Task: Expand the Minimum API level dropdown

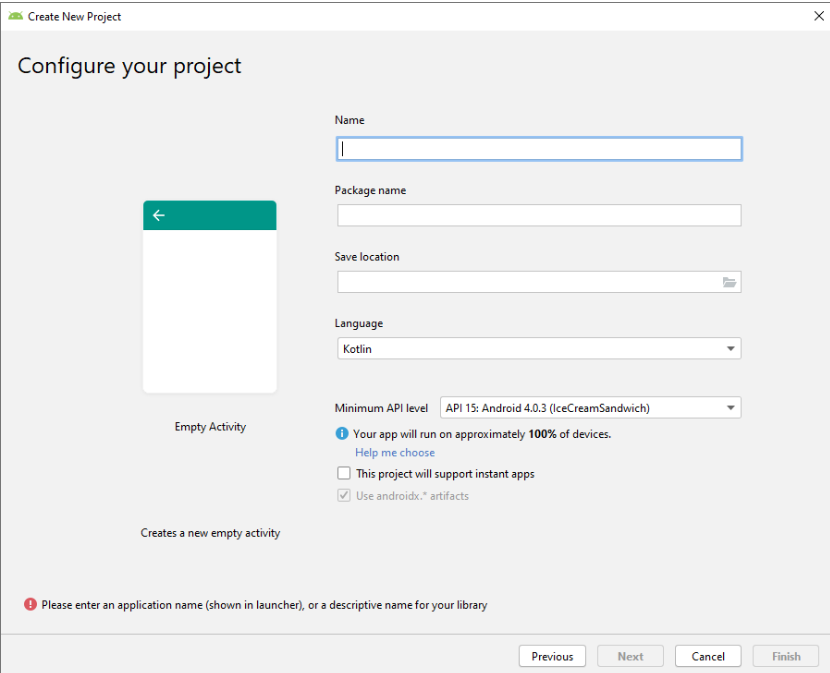Action: (590, 408)
